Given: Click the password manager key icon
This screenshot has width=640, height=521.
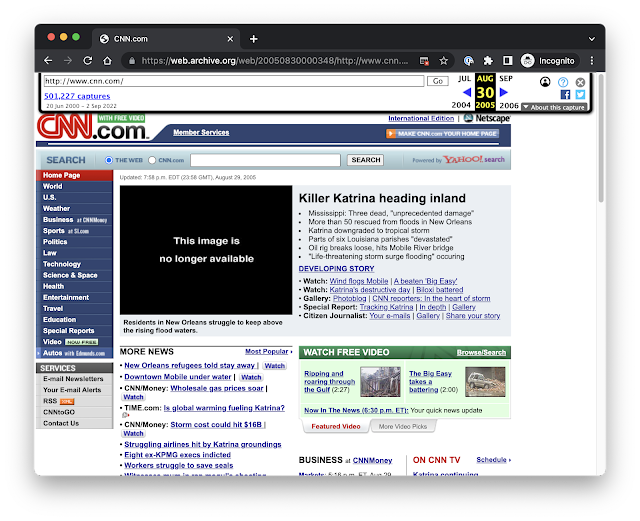Looking at the screenshot, I should 469,61.
